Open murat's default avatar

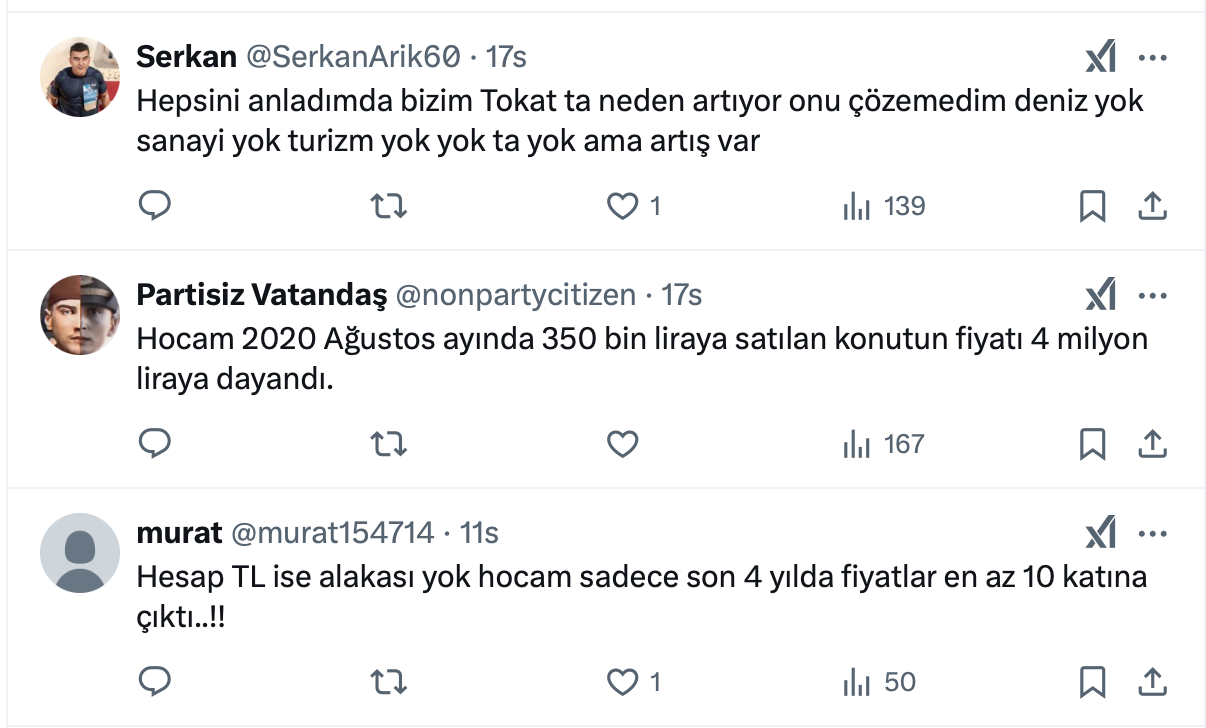[x=80, y=553]
